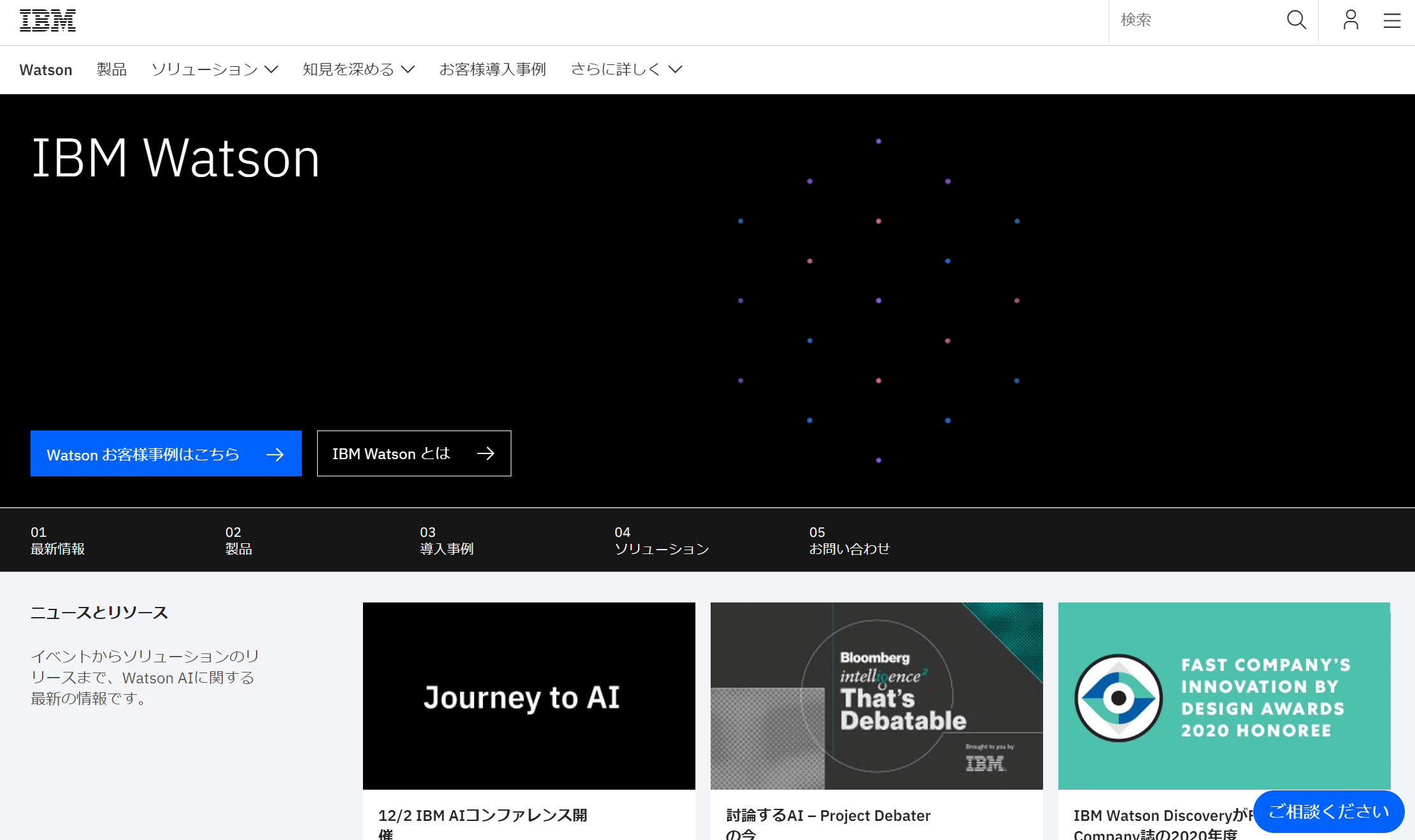Image resolution: width=1415 pixels, height=840 pixels.
Task: Click the search magnifier icon
Action: point(1297,20)
